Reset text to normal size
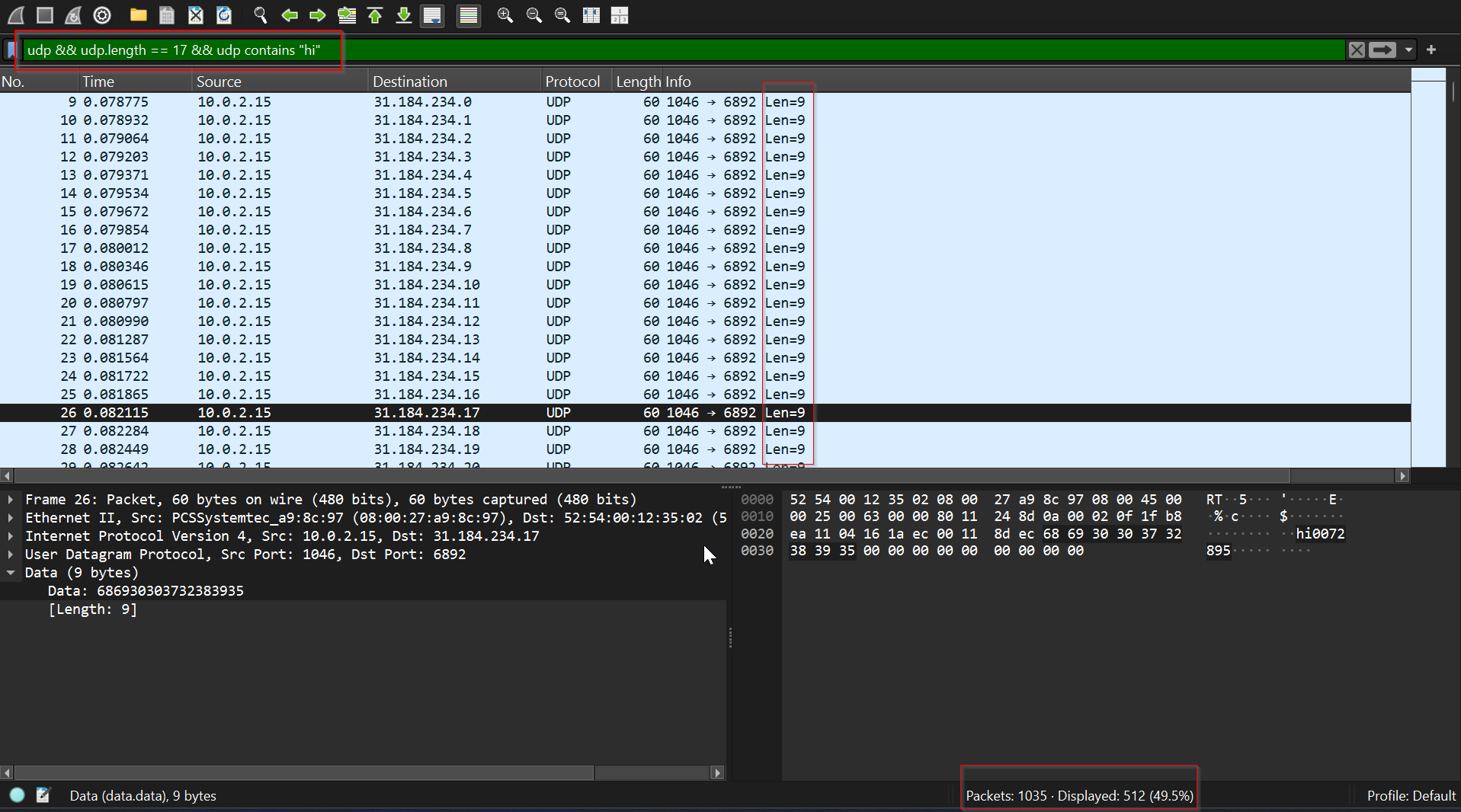This screenshot has height=812, width=1461. (x=562, y=15)
